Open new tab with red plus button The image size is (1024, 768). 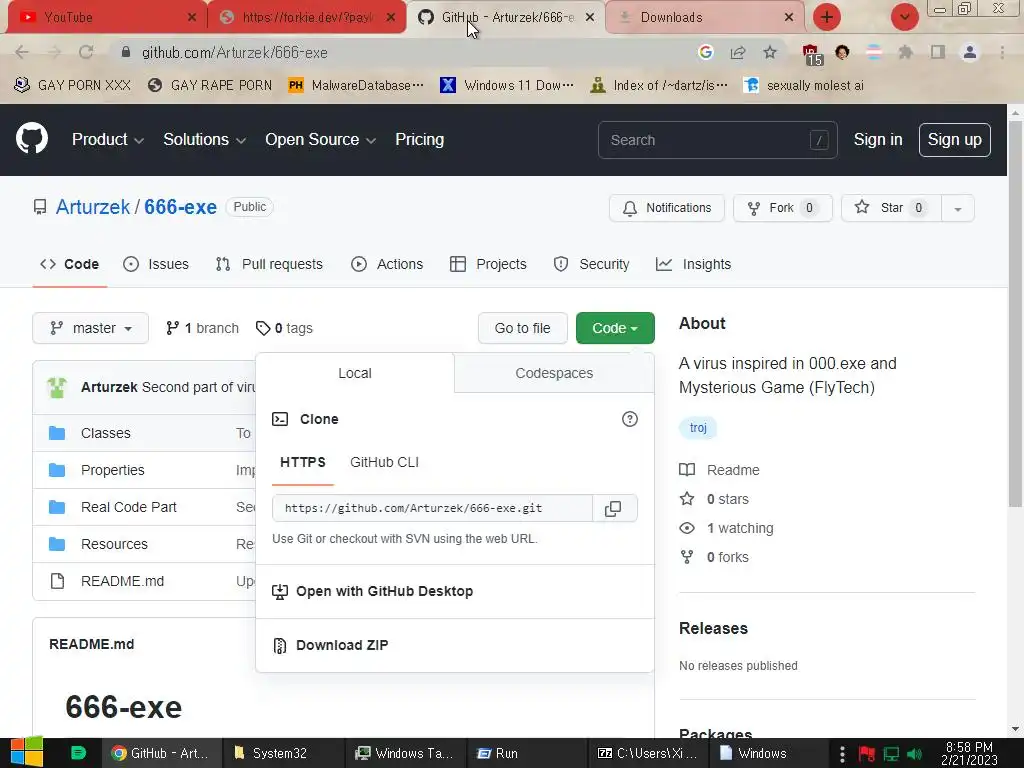[x=827, y=17]
